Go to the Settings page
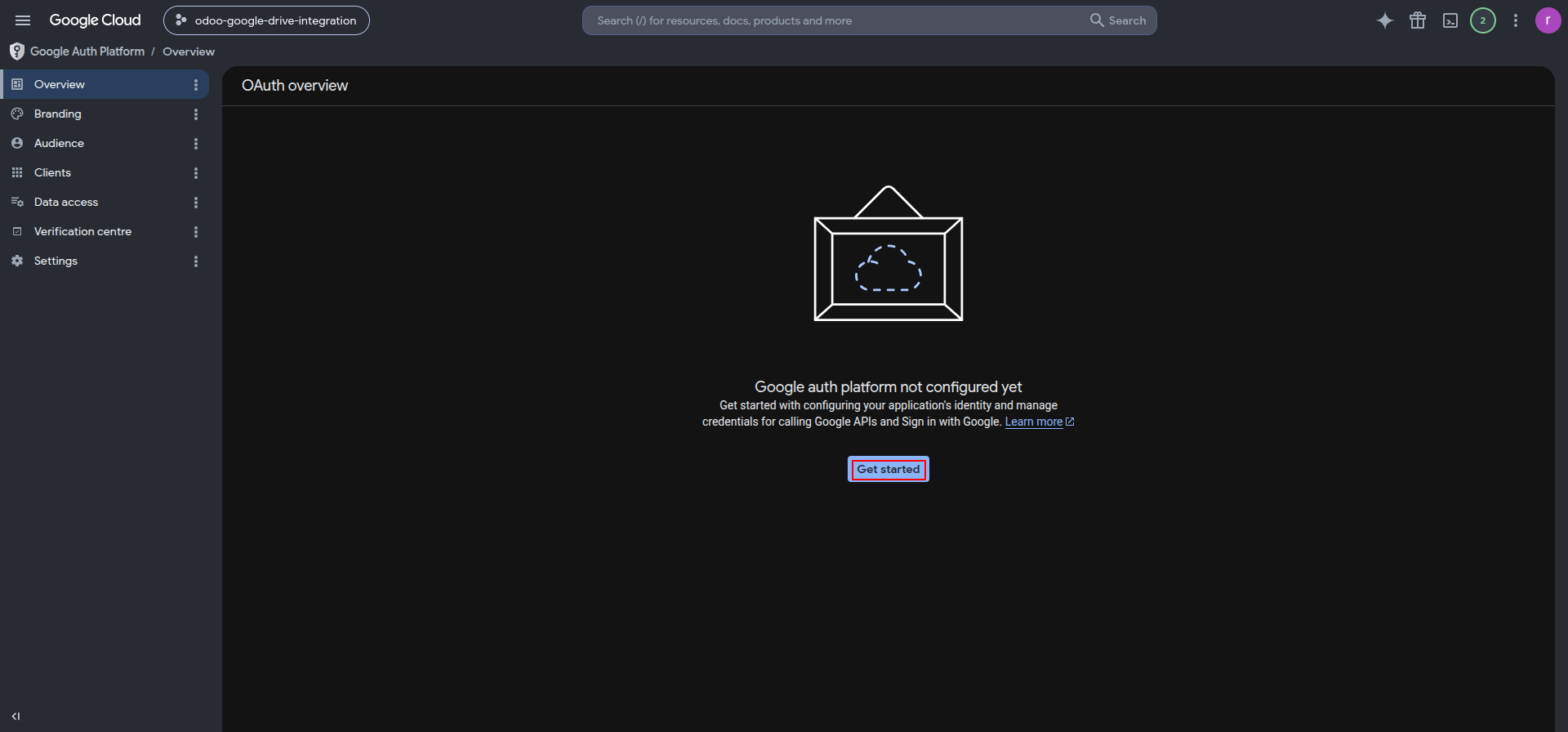Image resolution: width=1568 pixels, height=732 pixels. click(x=105, y=261)
